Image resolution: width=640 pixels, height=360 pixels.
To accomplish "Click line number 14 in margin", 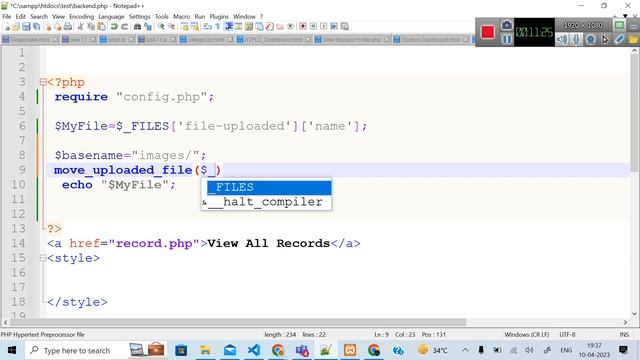I will 18,243.
